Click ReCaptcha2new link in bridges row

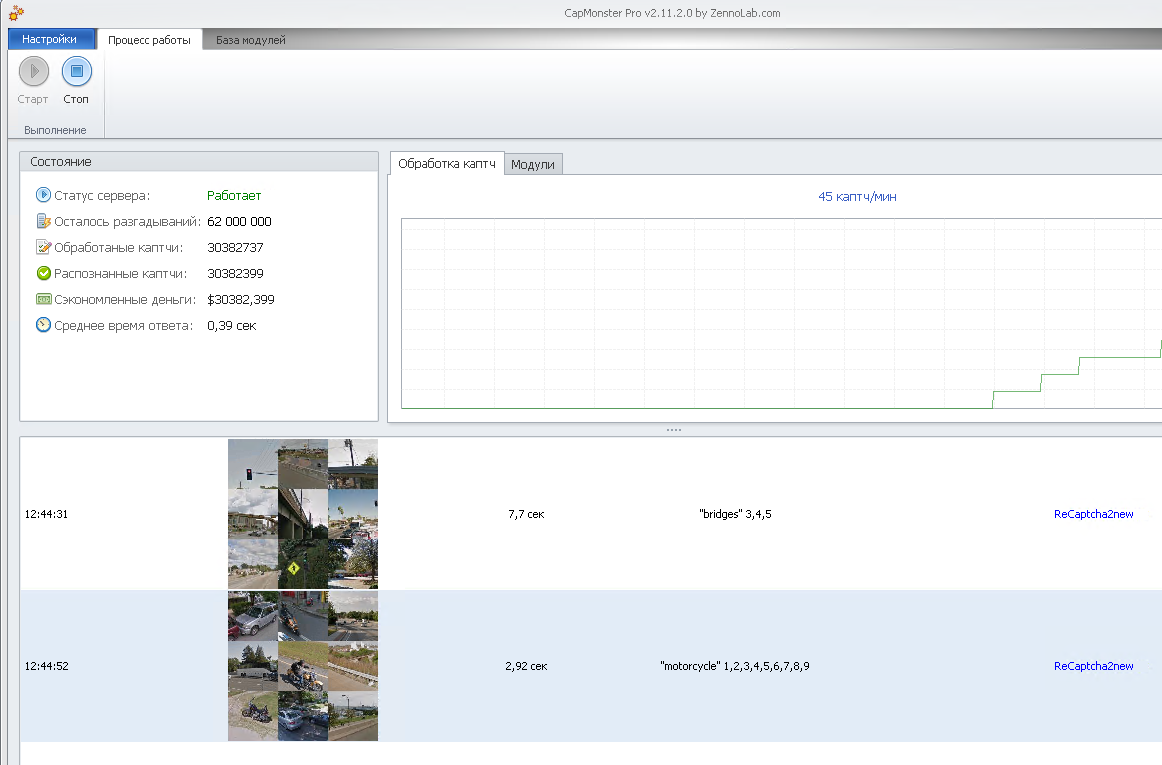pyautogui.click(x=1093, y=514)
